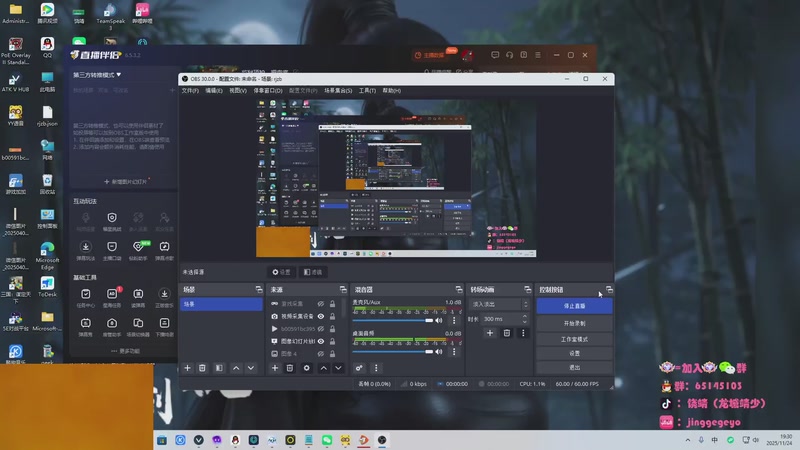Mute the 麦克风/Aux audio channel

tap(439, 320)
